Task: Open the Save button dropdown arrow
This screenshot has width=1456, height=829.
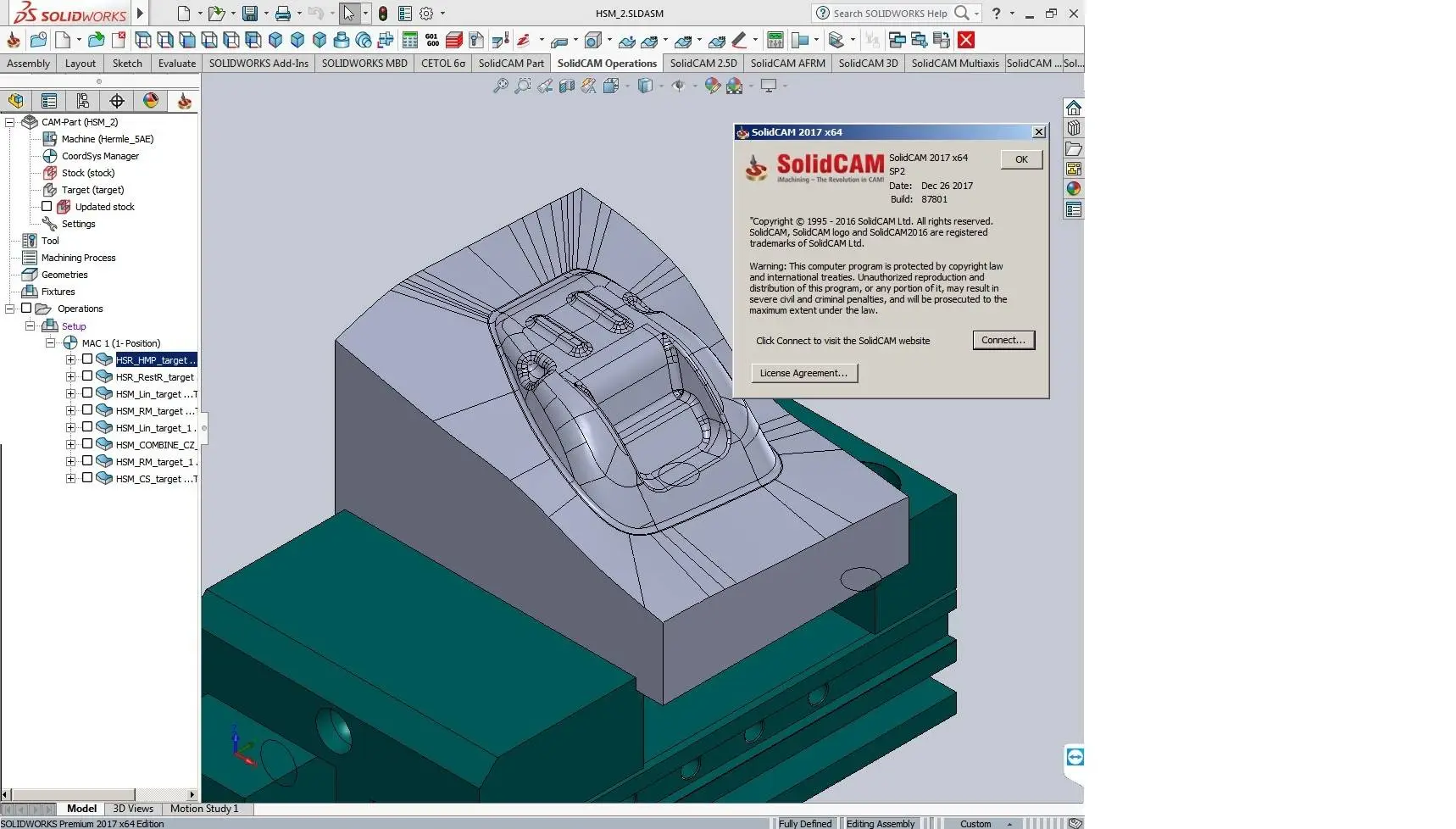Action: click(x=266, y=14)
